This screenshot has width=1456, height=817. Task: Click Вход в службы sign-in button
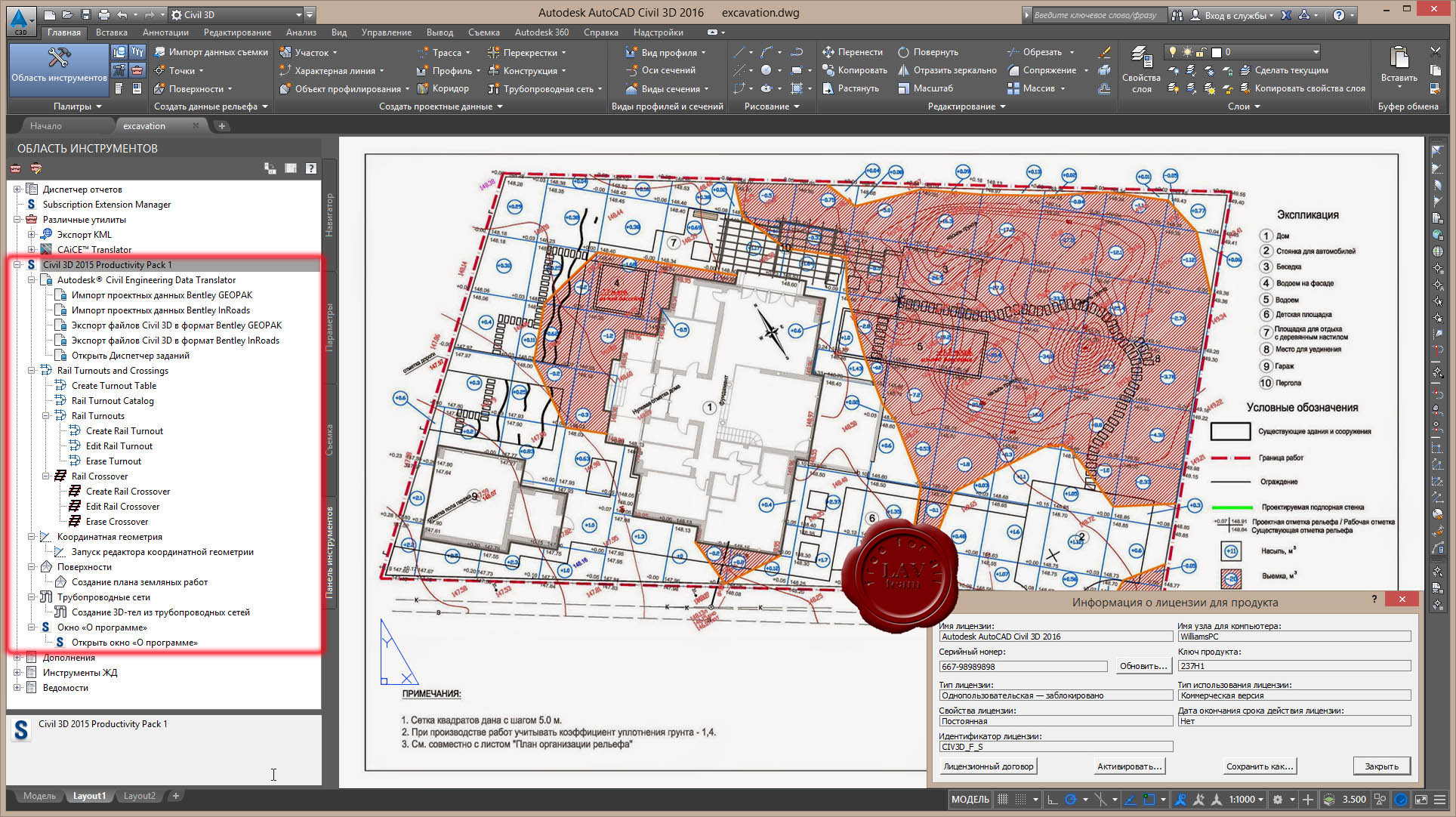pos(1231,14)
